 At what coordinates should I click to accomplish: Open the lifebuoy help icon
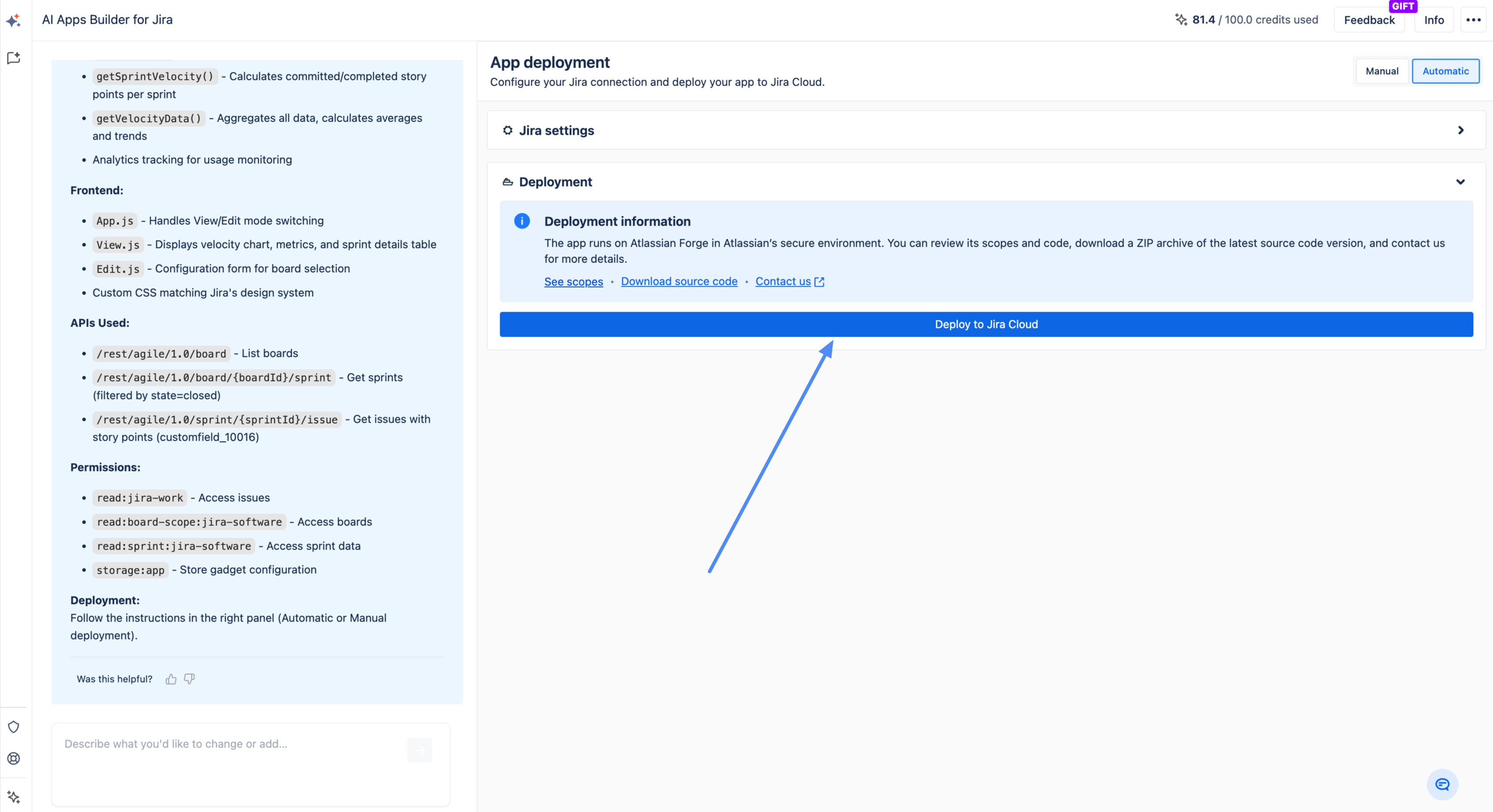14,758
